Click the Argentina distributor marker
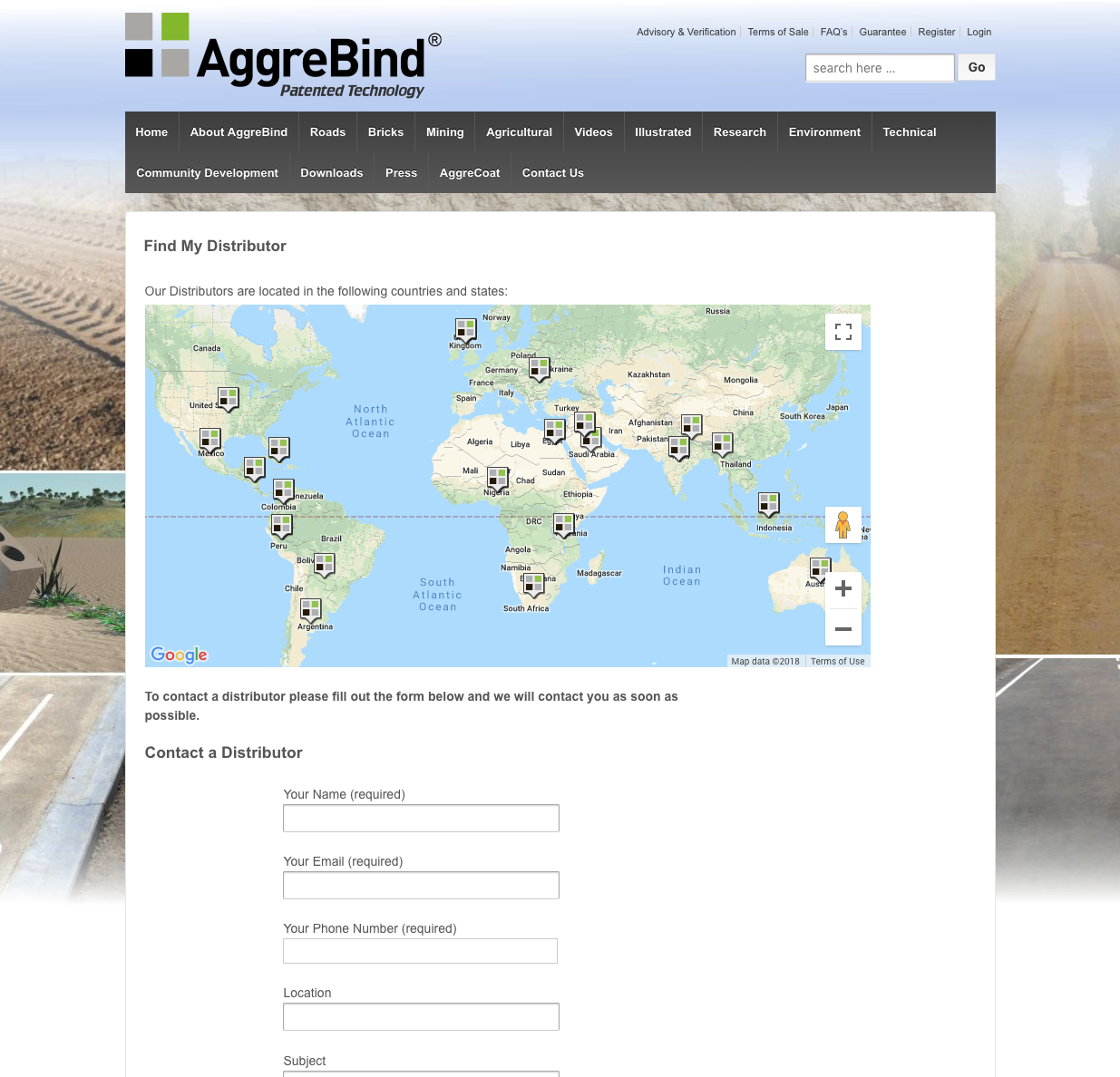The image size is (1120, 1077). pyautogui.click(x=311, y=610)
